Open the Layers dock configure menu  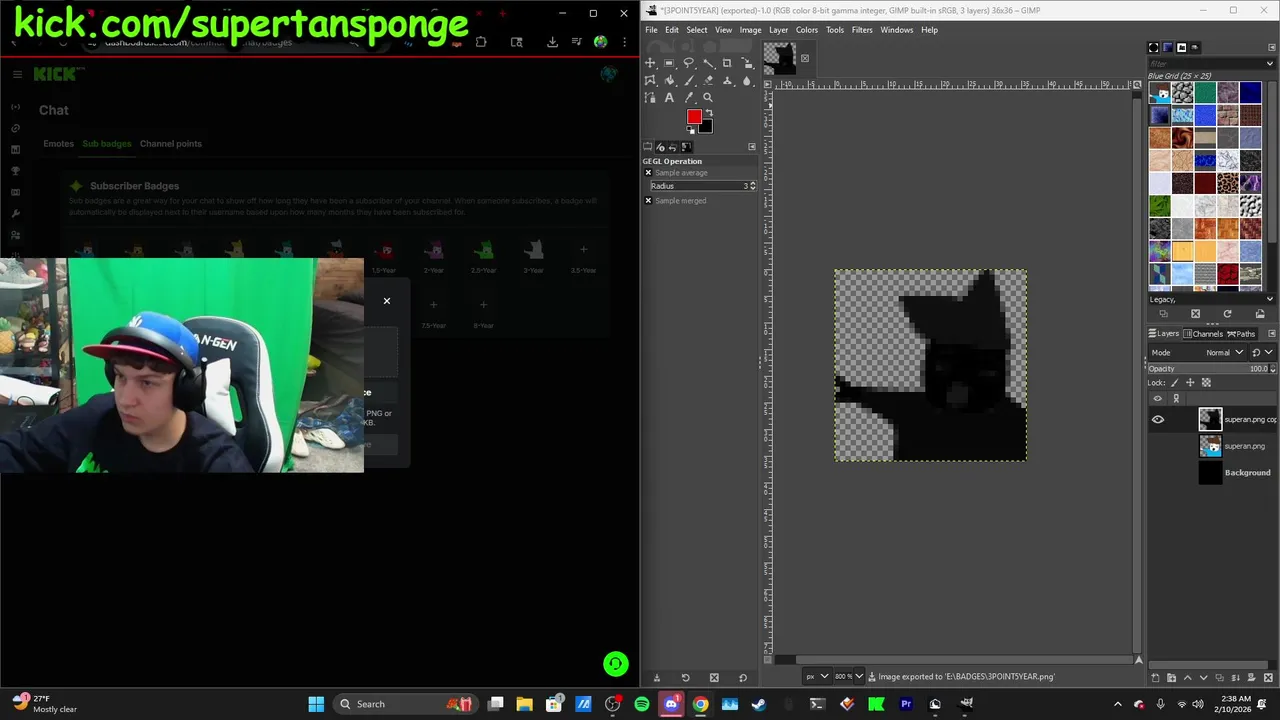point(1271,334)
